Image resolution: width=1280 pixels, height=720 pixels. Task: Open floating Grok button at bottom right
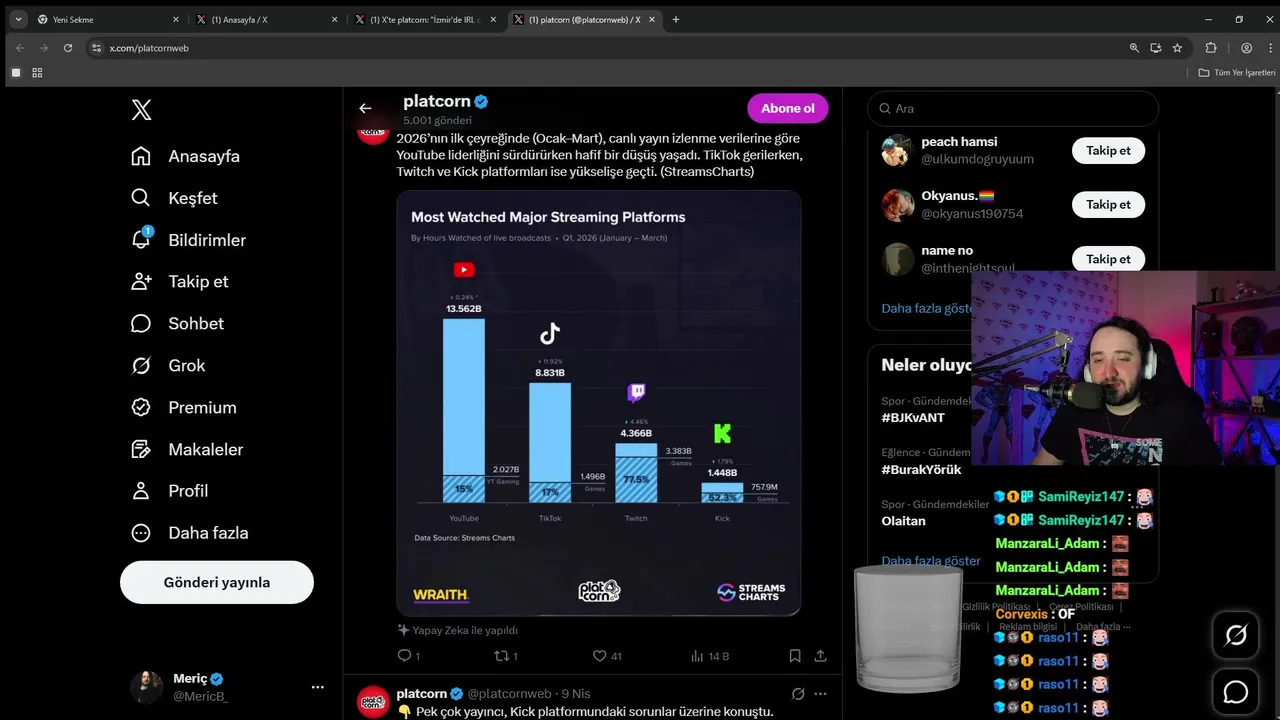(x=1236, y=636)
